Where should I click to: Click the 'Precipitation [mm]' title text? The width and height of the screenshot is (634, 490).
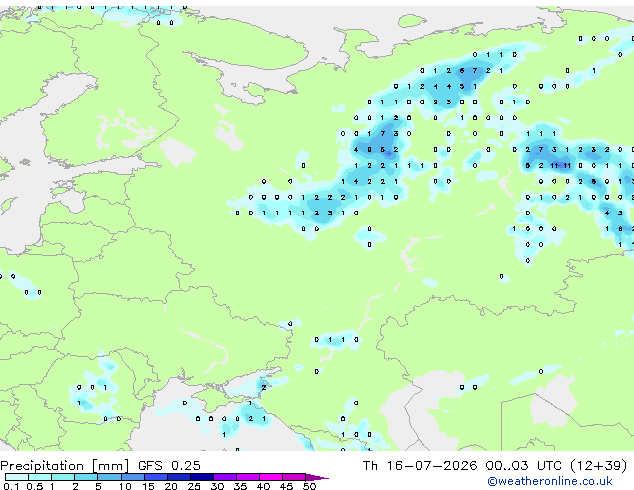point(65,466)
